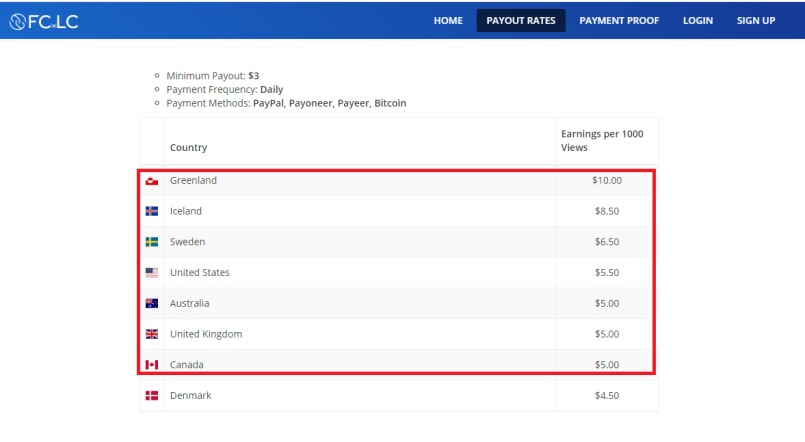
Task: Click the Iceland $8.50 earnings value
Action: pyautogui.click(x=607, y=211)
